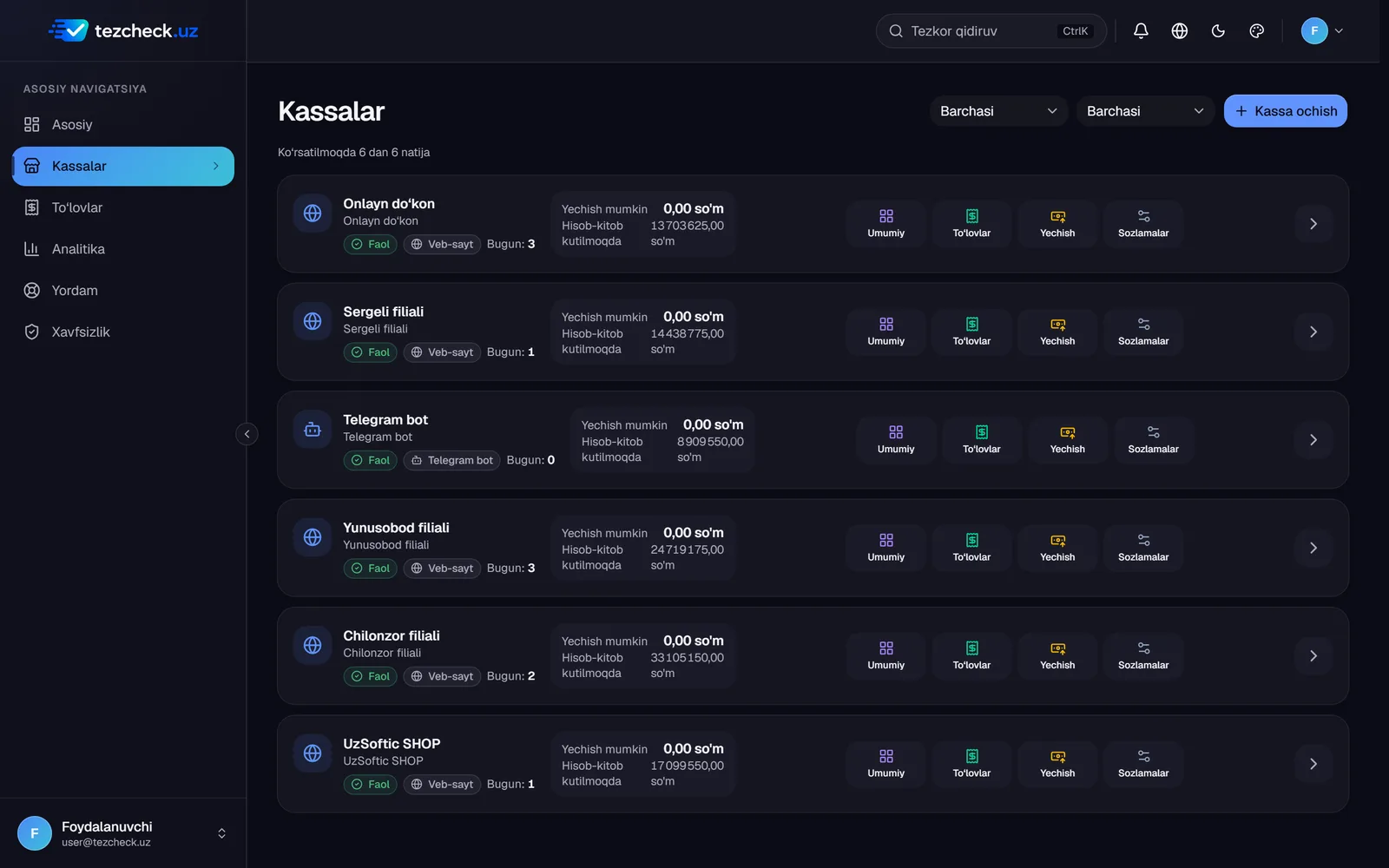The image size is (1389, 868).
Task: Open Yechish for UzSoftic SHOP
Action: click(1057, 764)
